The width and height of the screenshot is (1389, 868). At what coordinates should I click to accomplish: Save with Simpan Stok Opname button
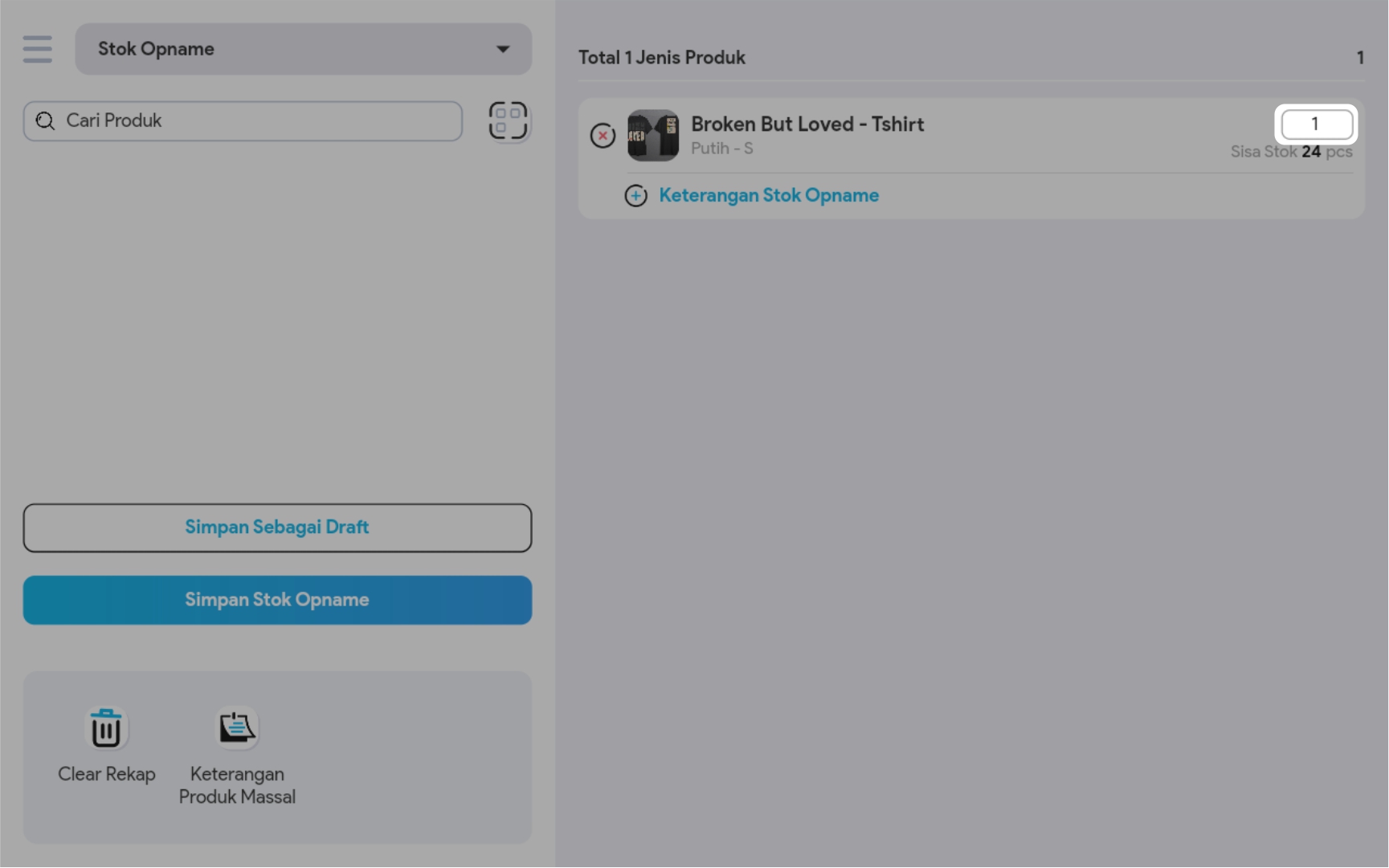(x=277, y=600)
